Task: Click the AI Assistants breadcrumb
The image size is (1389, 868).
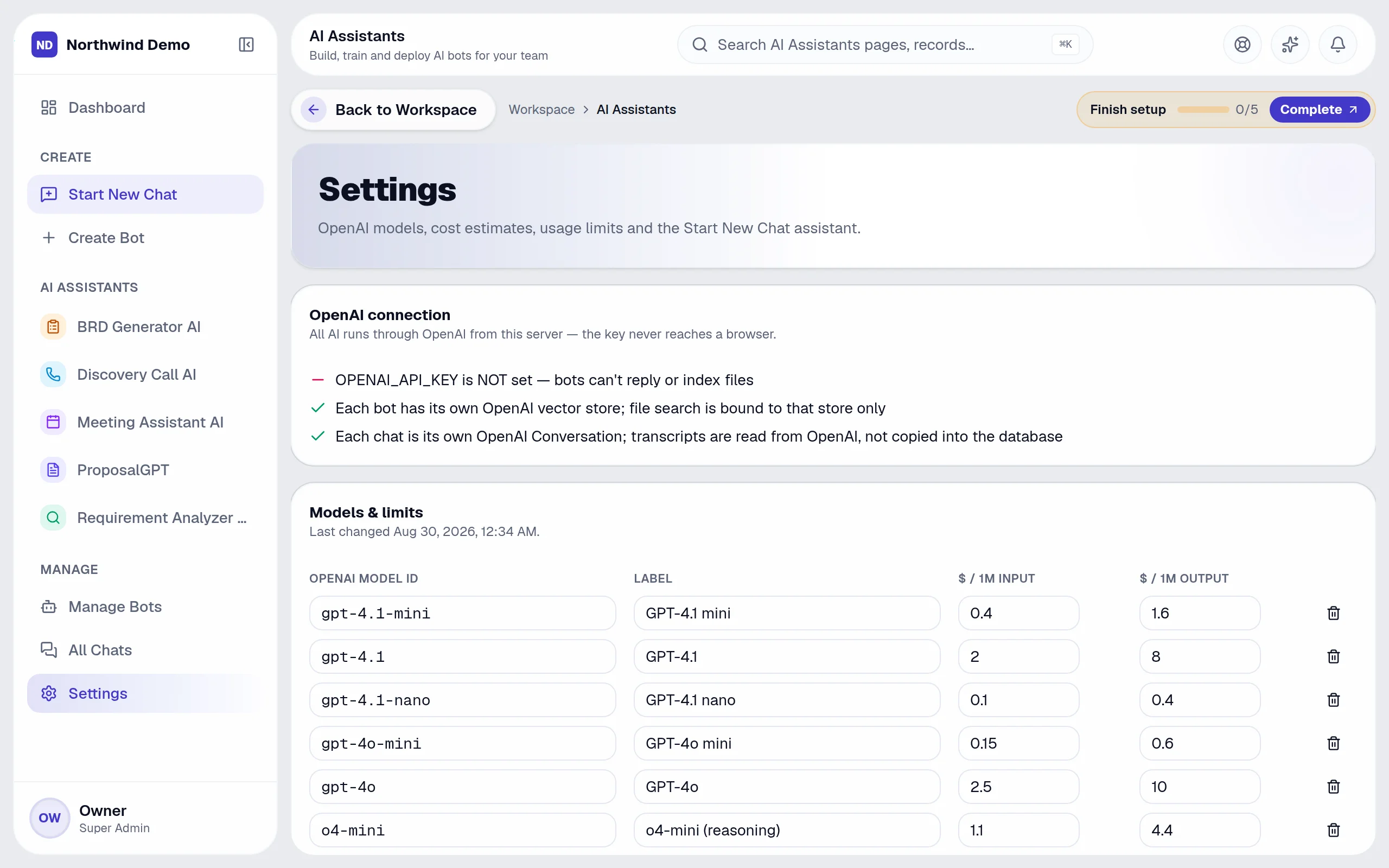Action: (636, 110)
